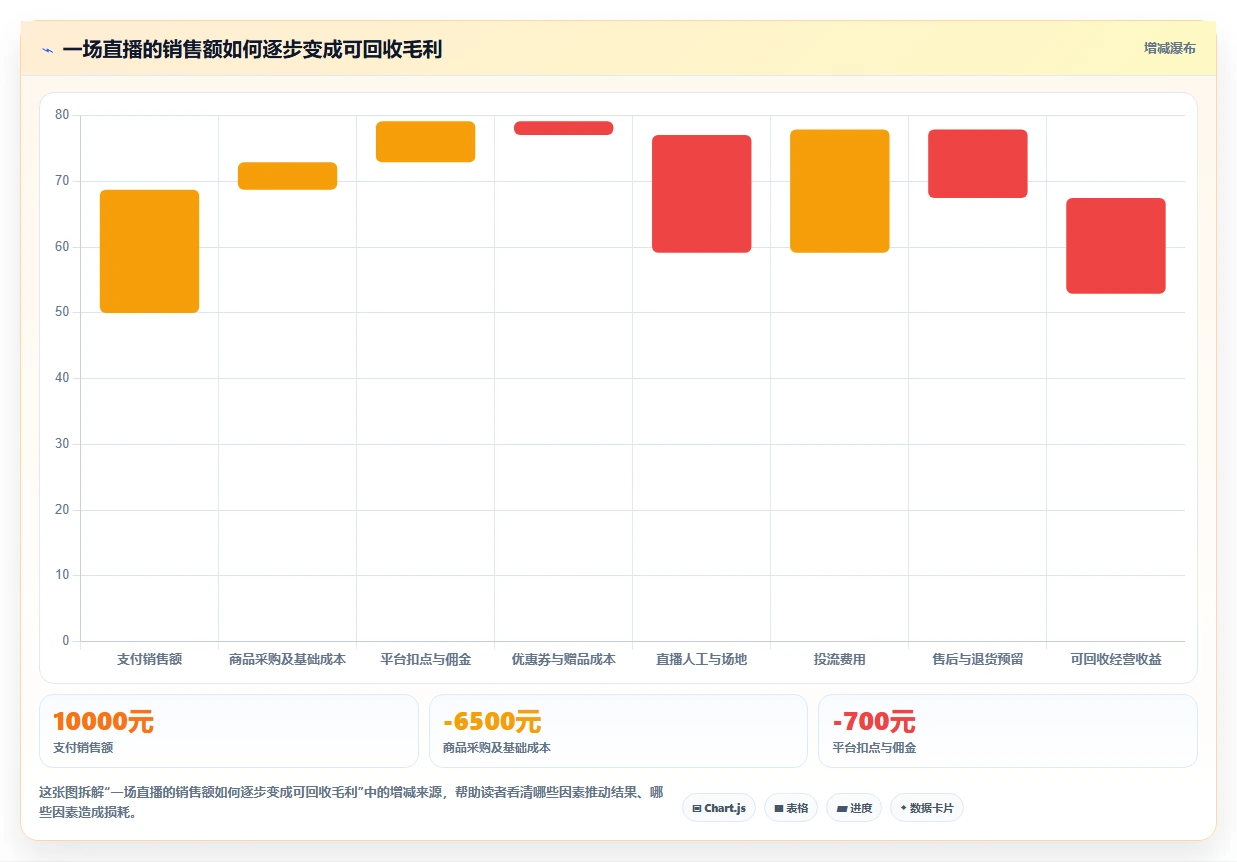
Task: Click the 增减瀑布 label in header
Action: point(1169,48)
